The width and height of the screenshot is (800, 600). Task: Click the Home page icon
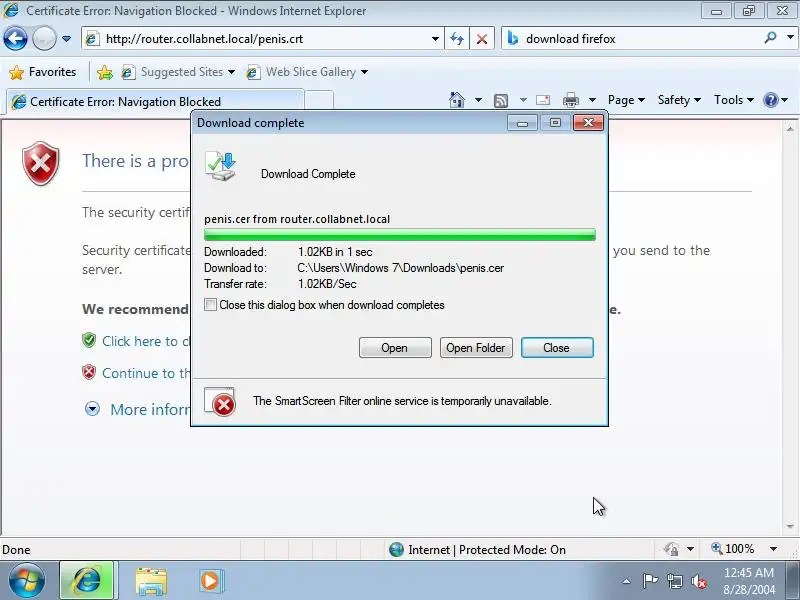457,100
